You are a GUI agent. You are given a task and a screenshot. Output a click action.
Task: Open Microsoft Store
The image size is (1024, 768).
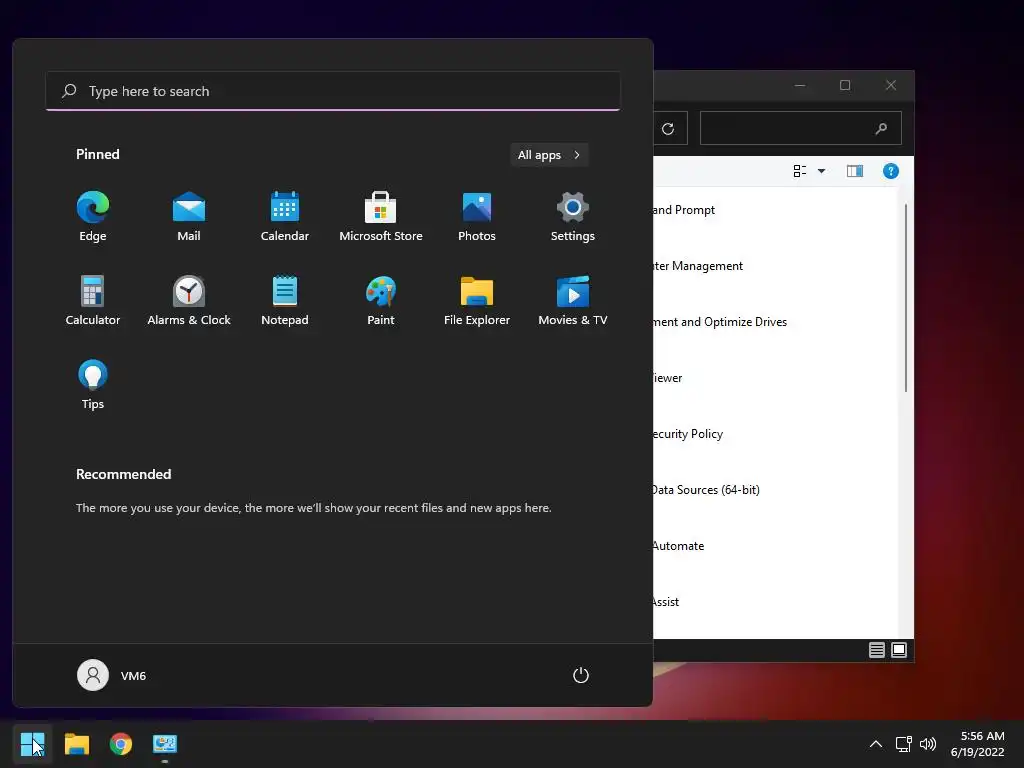pos(381,217)
